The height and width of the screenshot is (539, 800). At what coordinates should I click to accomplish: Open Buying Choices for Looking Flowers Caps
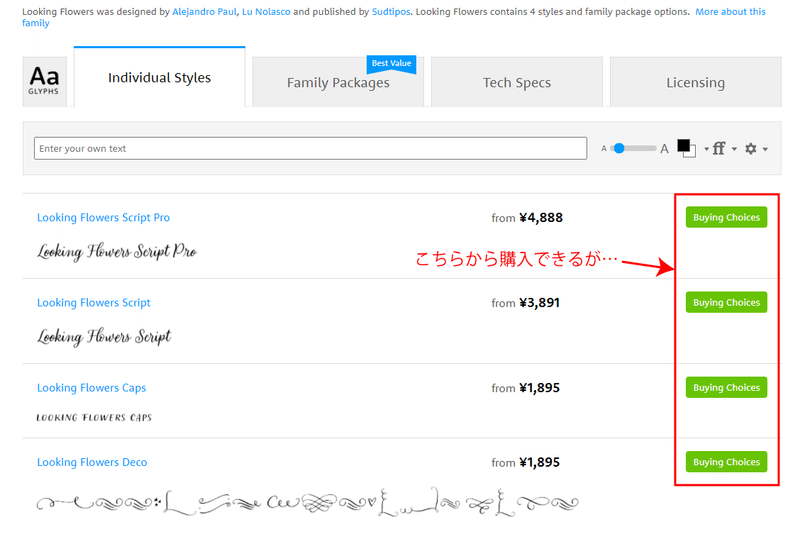726,387
